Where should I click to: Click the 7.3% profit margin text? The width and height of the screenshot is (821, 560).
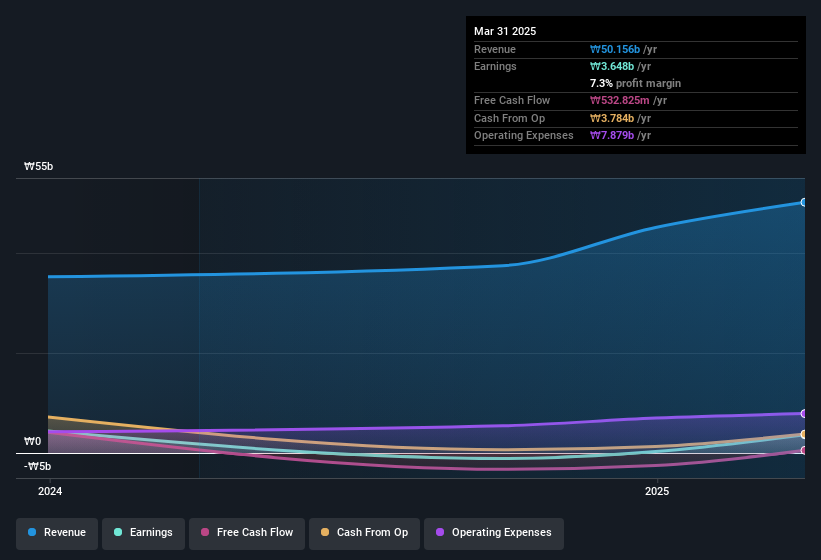click(635, 83)
